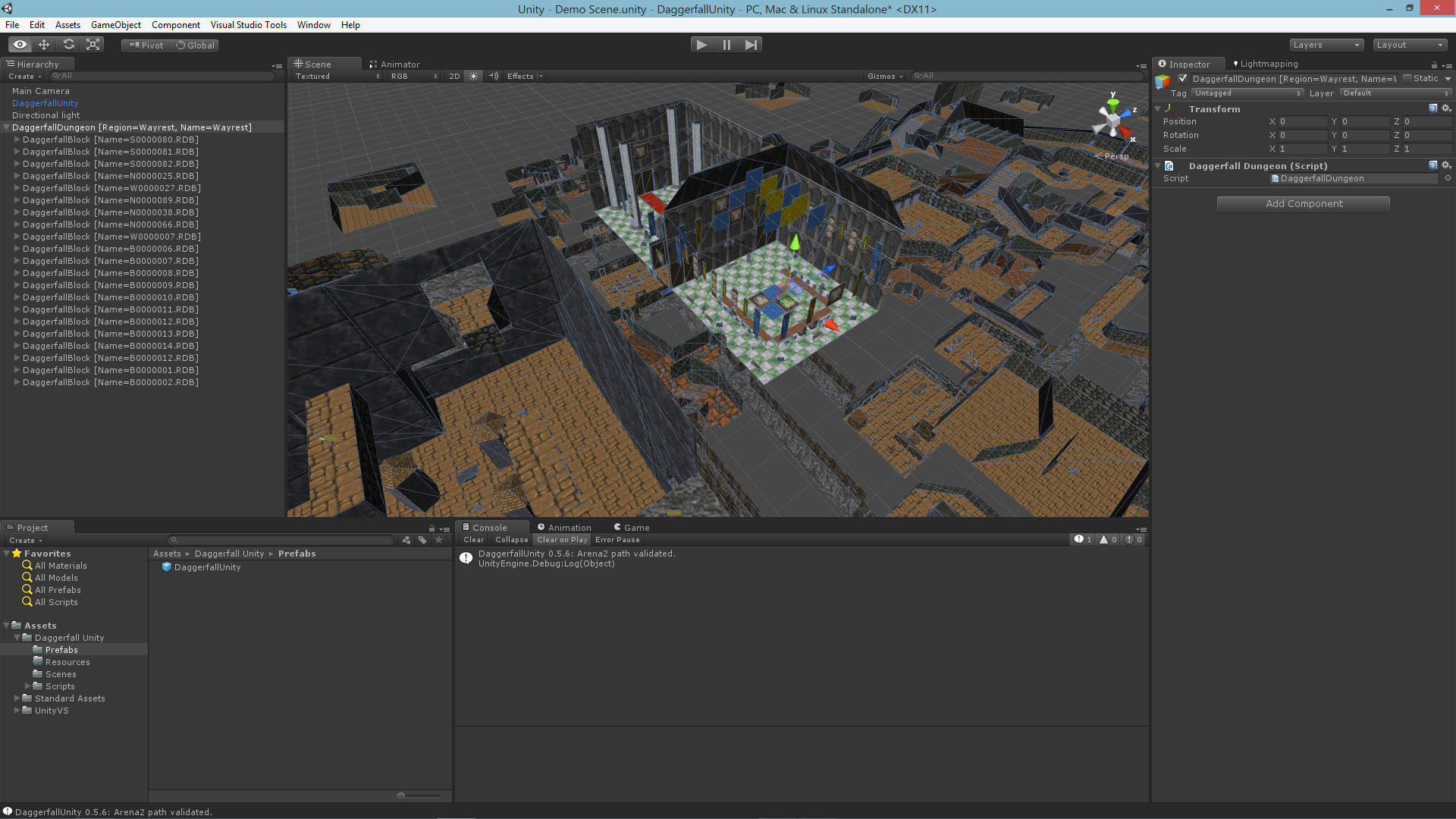Open the Component menu
The width and height of the screenshot is (1456, 819).
[x=176, y=25]
